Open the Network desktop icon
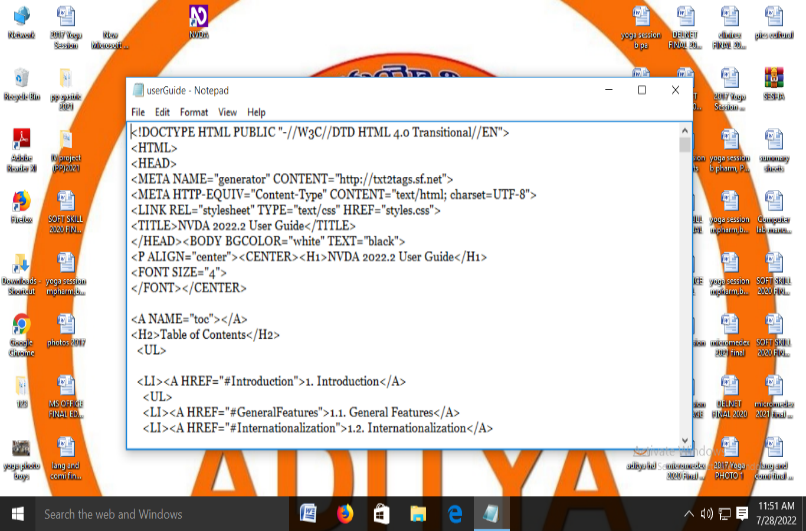The image size is (806, 531). pos(22,22)
